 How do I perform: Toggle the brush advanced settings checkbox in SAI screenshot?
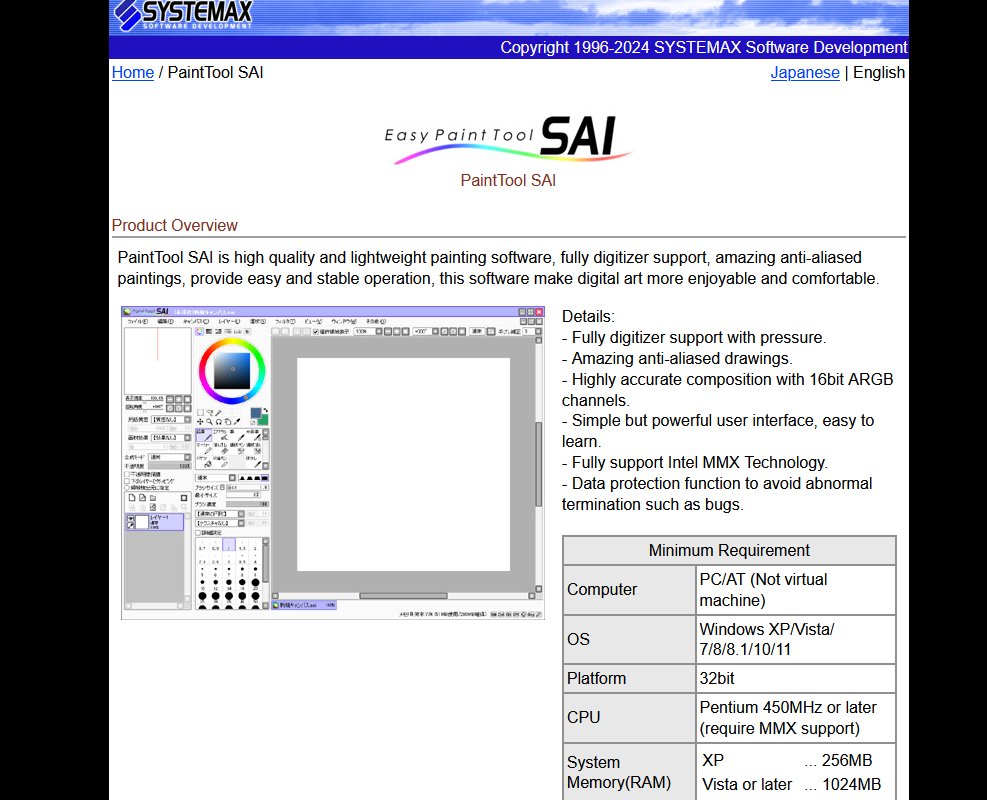pos(198,533)
